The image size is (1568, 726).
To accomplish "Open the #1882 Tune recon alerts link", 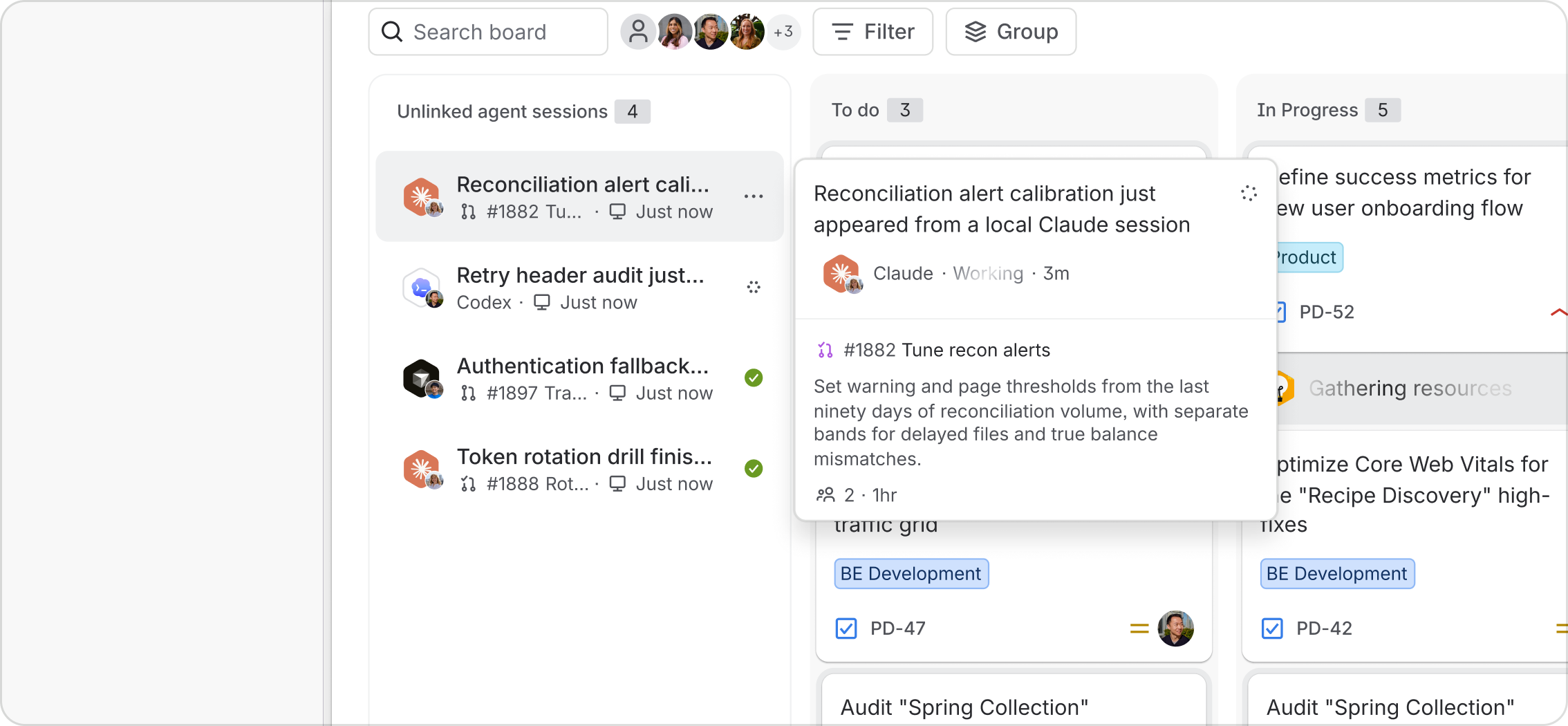I will coord(946,350).
